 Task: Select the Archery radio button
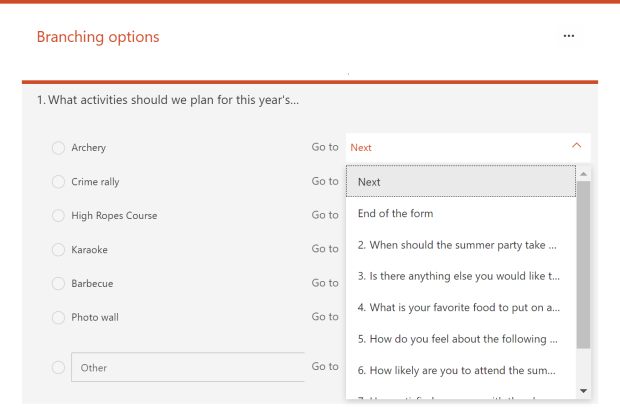pyautogui.click(x=58, y=148)
